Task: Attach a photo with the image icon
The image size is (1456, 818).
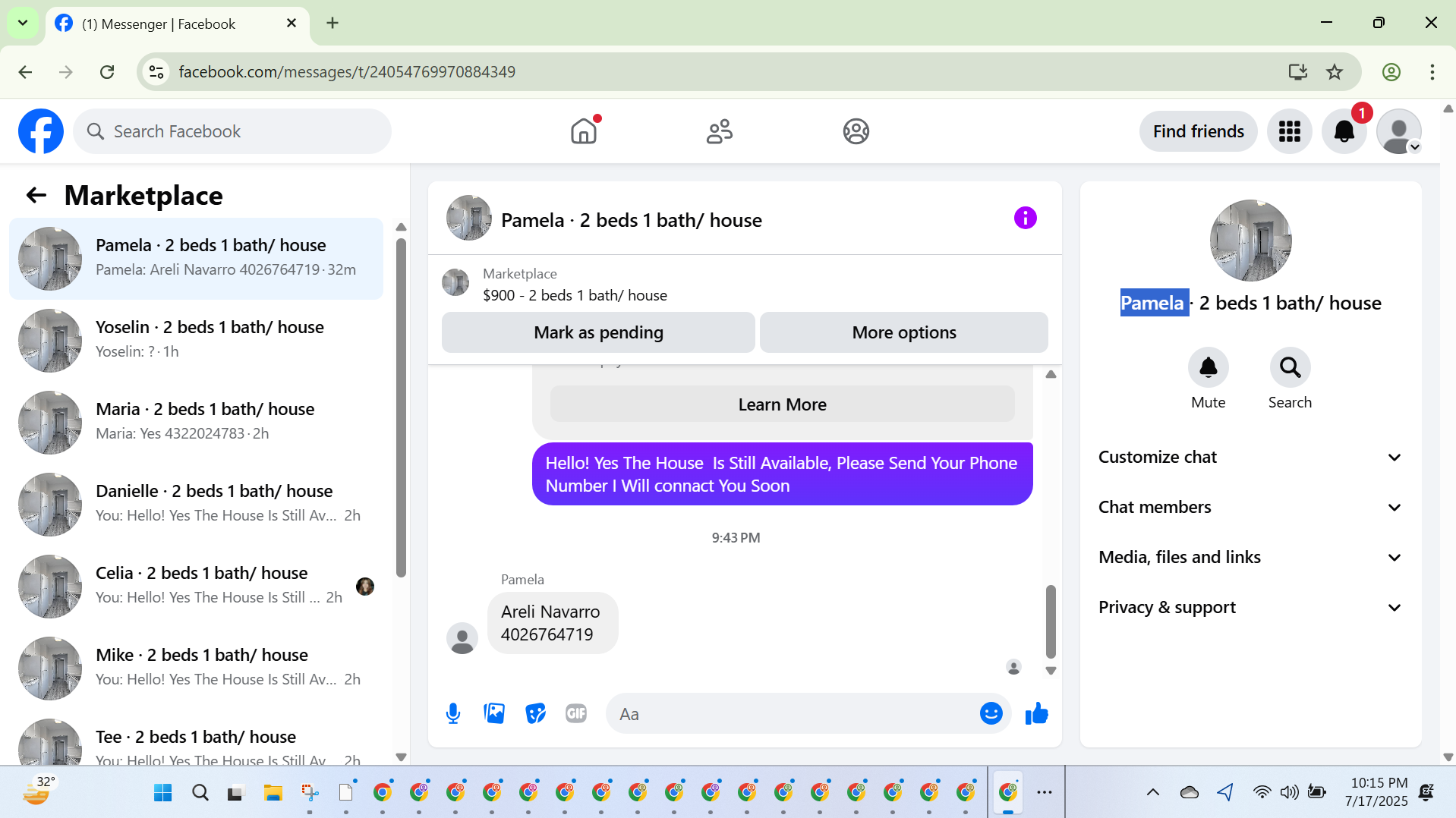Action: click(494, 713)
